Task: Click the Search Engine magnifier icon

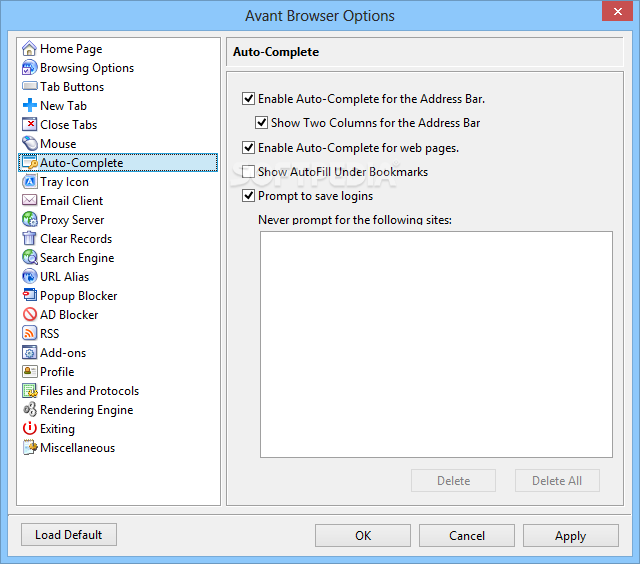Action: click(29, 258)
